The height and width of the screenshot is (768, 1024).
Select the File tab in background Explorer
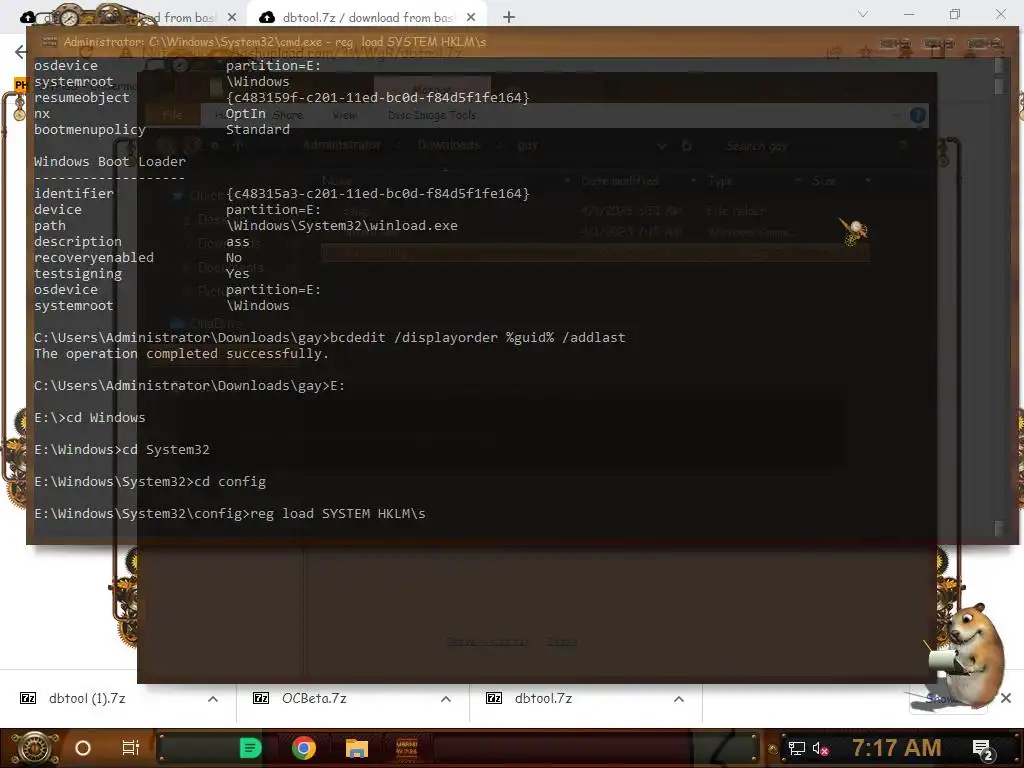point(172,115)
